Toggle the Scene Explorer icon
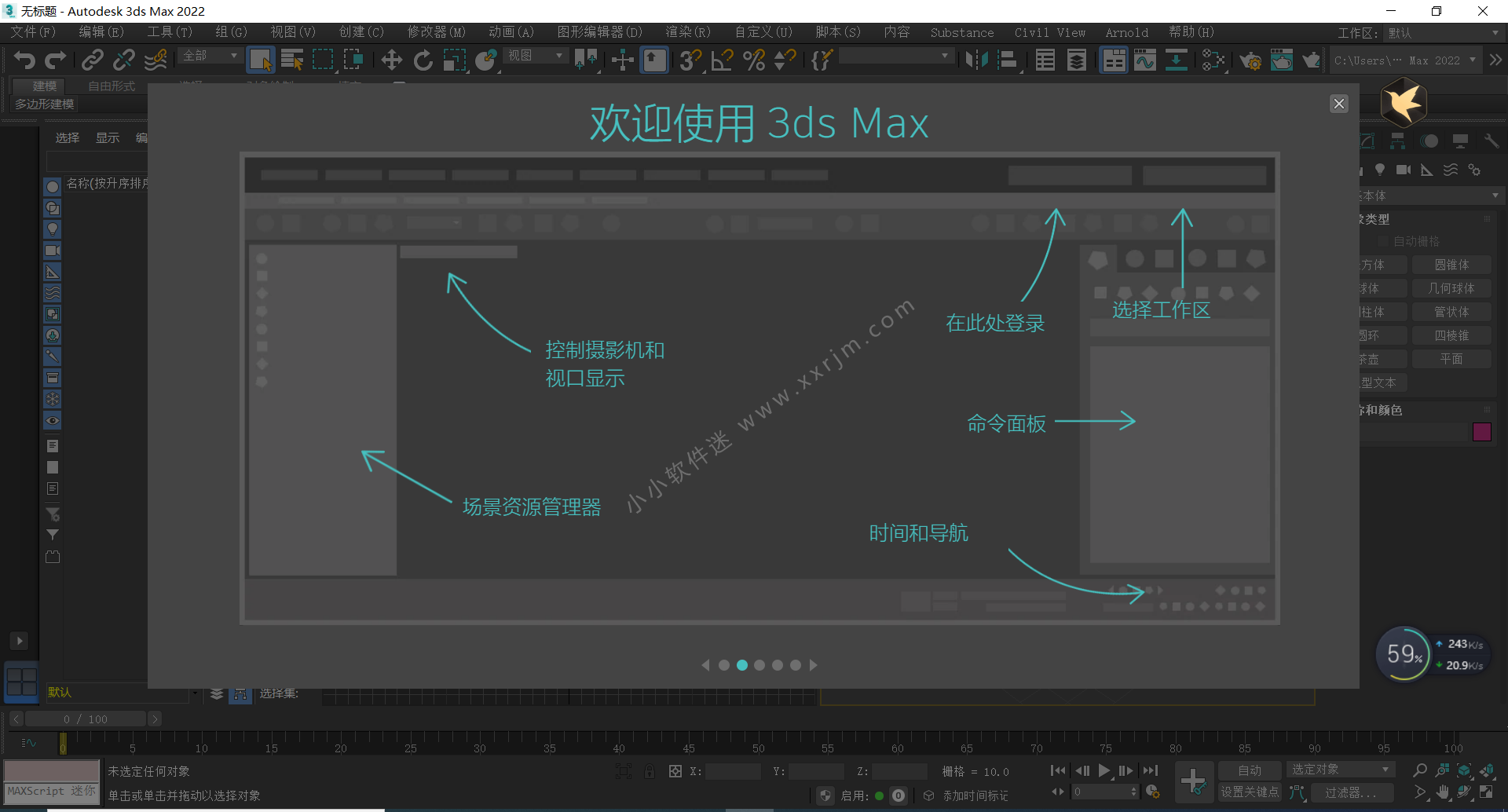Viewport: 1508px width, 812px height. coord(1045,60)
